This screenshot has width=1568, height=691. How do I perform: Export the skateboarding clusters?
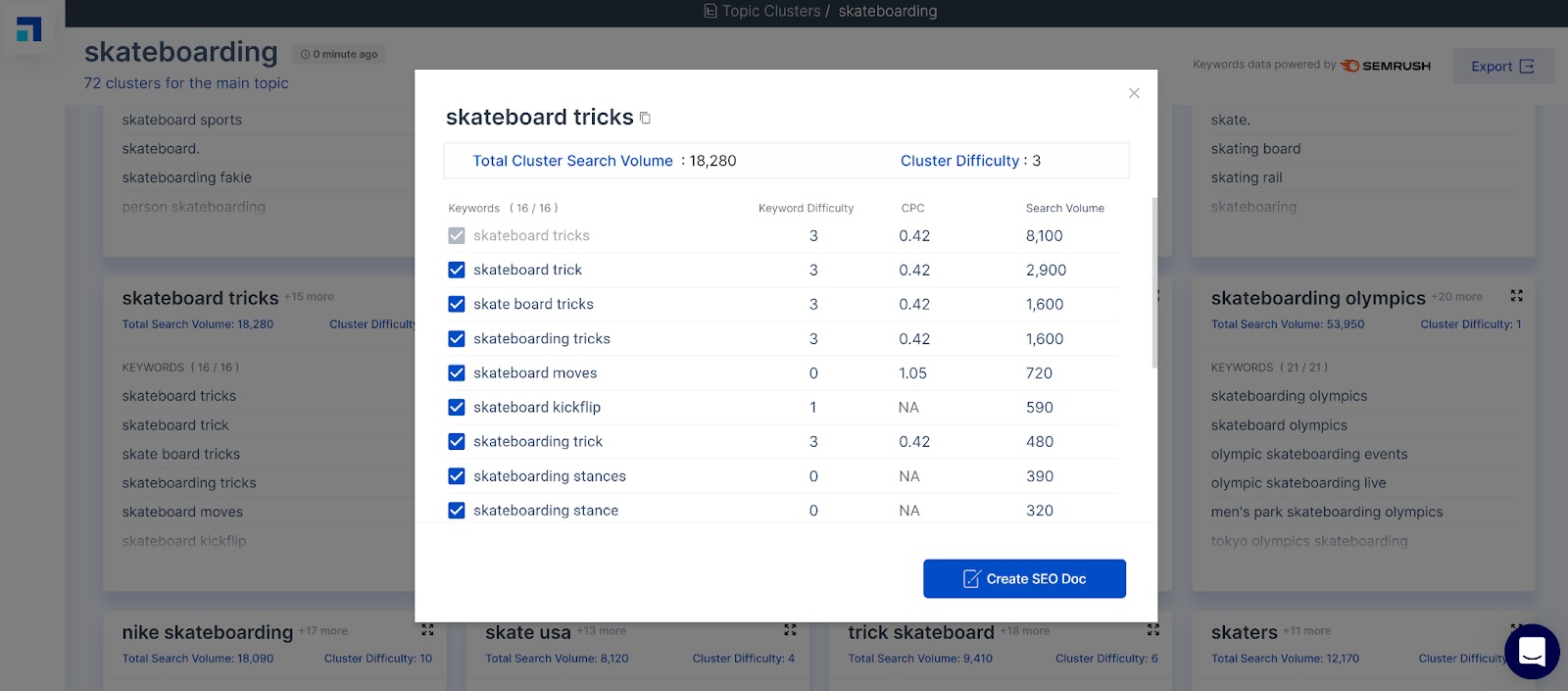[1502, 67]
